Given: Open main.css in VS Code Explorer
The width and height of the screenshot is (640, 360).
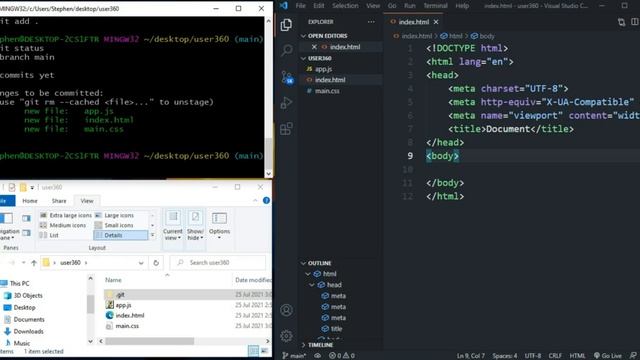Looking at the screenshot, I should tap(327, 91).
